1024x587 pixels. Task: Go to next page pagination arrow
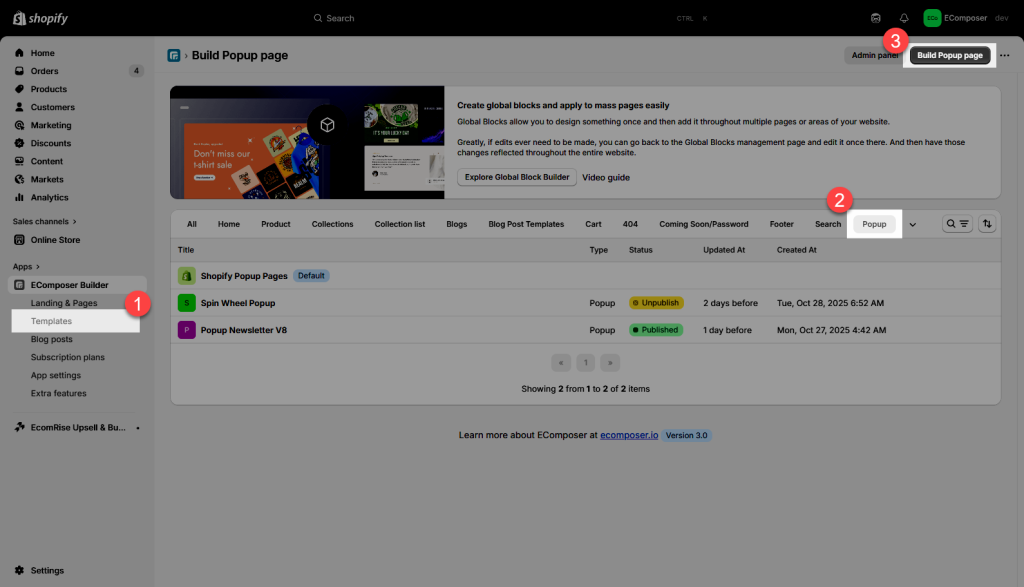pos(609,363)
